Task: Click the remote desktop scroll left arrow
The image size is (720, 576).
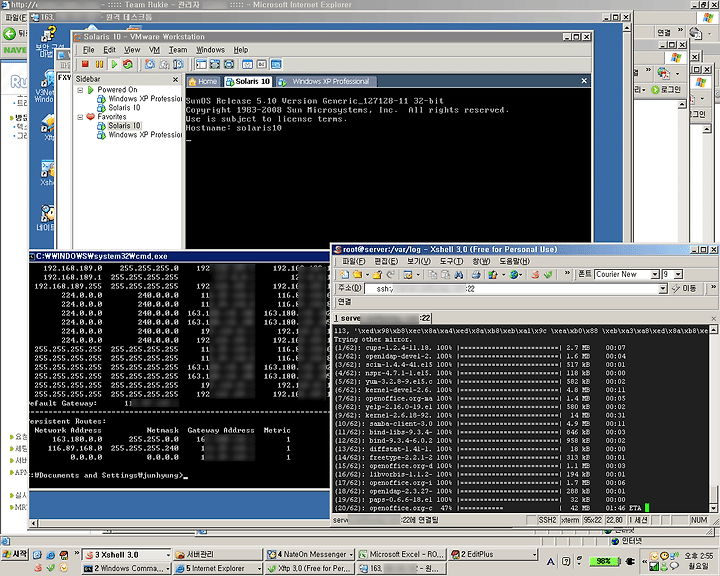Action: click(33, 523)
